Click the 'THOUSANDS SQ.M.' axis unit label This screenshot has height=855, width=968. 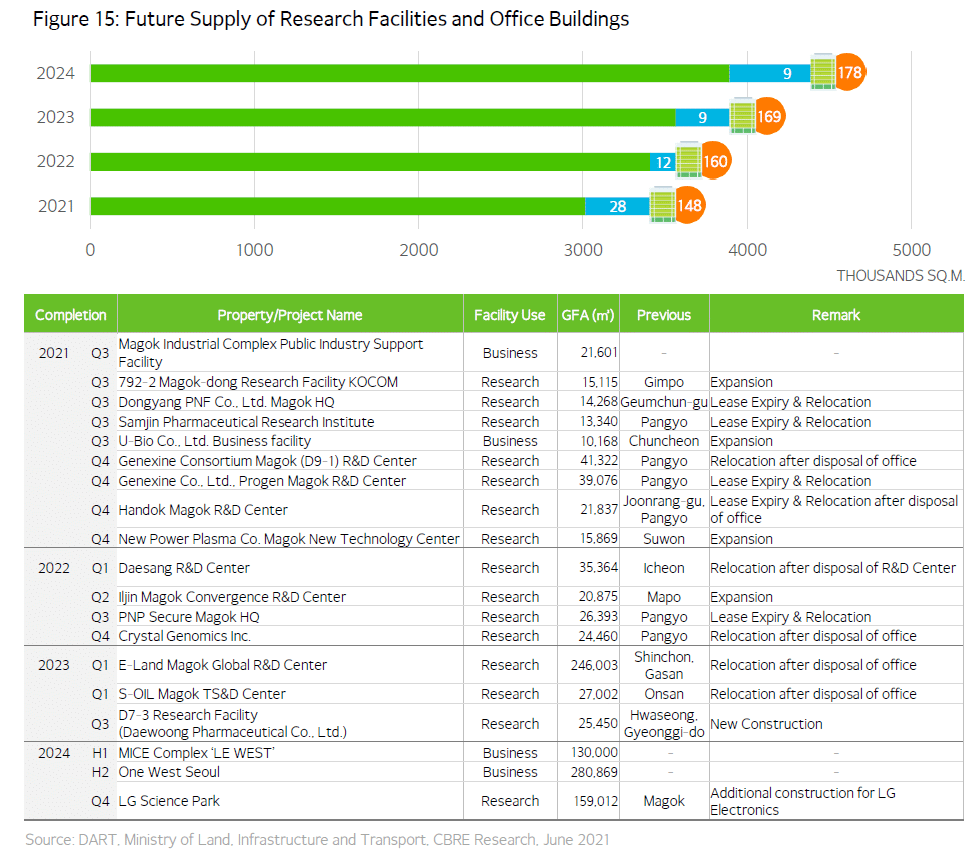900,275
